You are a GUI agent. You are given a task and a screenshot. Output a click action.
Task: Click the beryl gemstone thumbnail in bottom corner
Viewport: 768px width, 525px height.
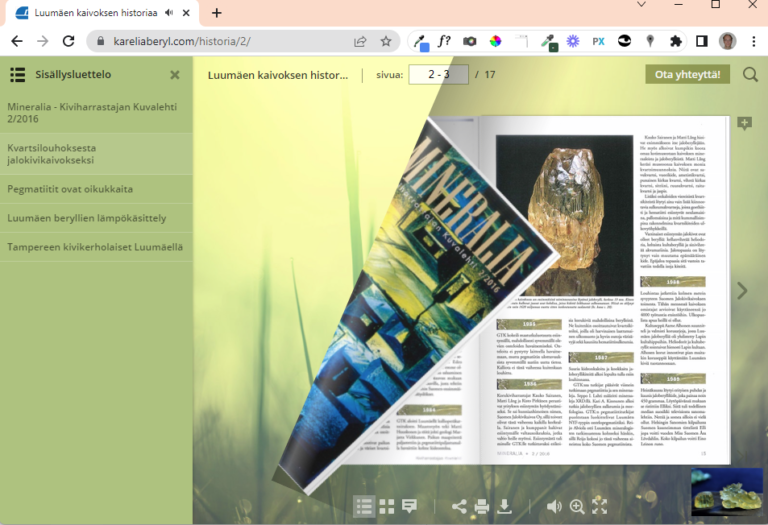click(727, 492)
